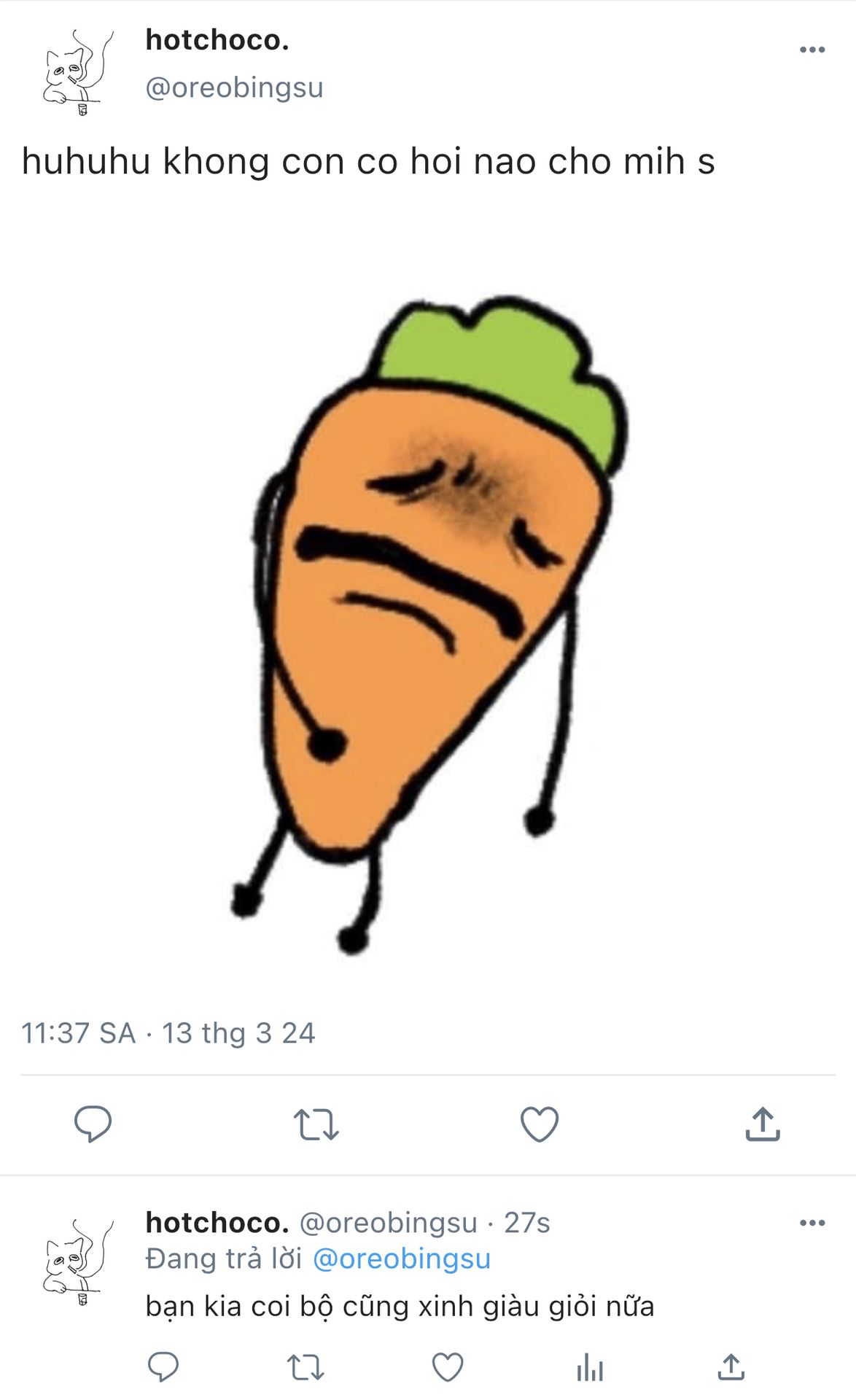Retweet the main carrot tweet
The height and width of the screenshot is (1400, 856).
point(316,1124)
